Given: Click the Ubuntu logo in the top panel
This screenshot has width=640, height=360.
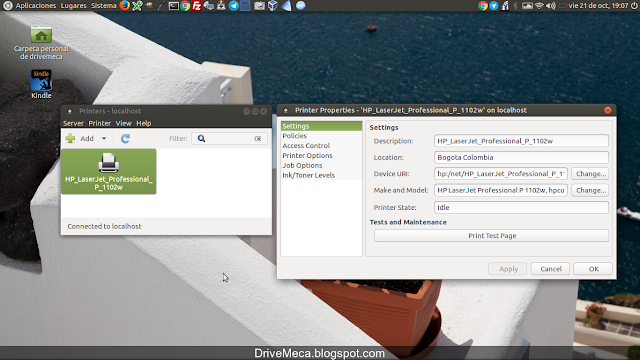Looking at the screenshot, I should [x=8, y=6].
